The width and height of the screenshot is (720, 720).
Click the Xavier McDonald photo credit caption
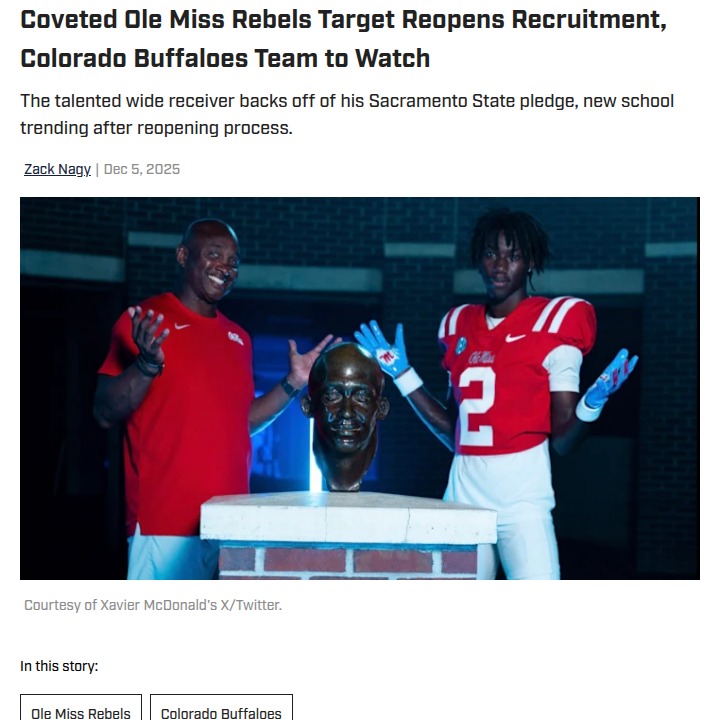tap(153, 605)
